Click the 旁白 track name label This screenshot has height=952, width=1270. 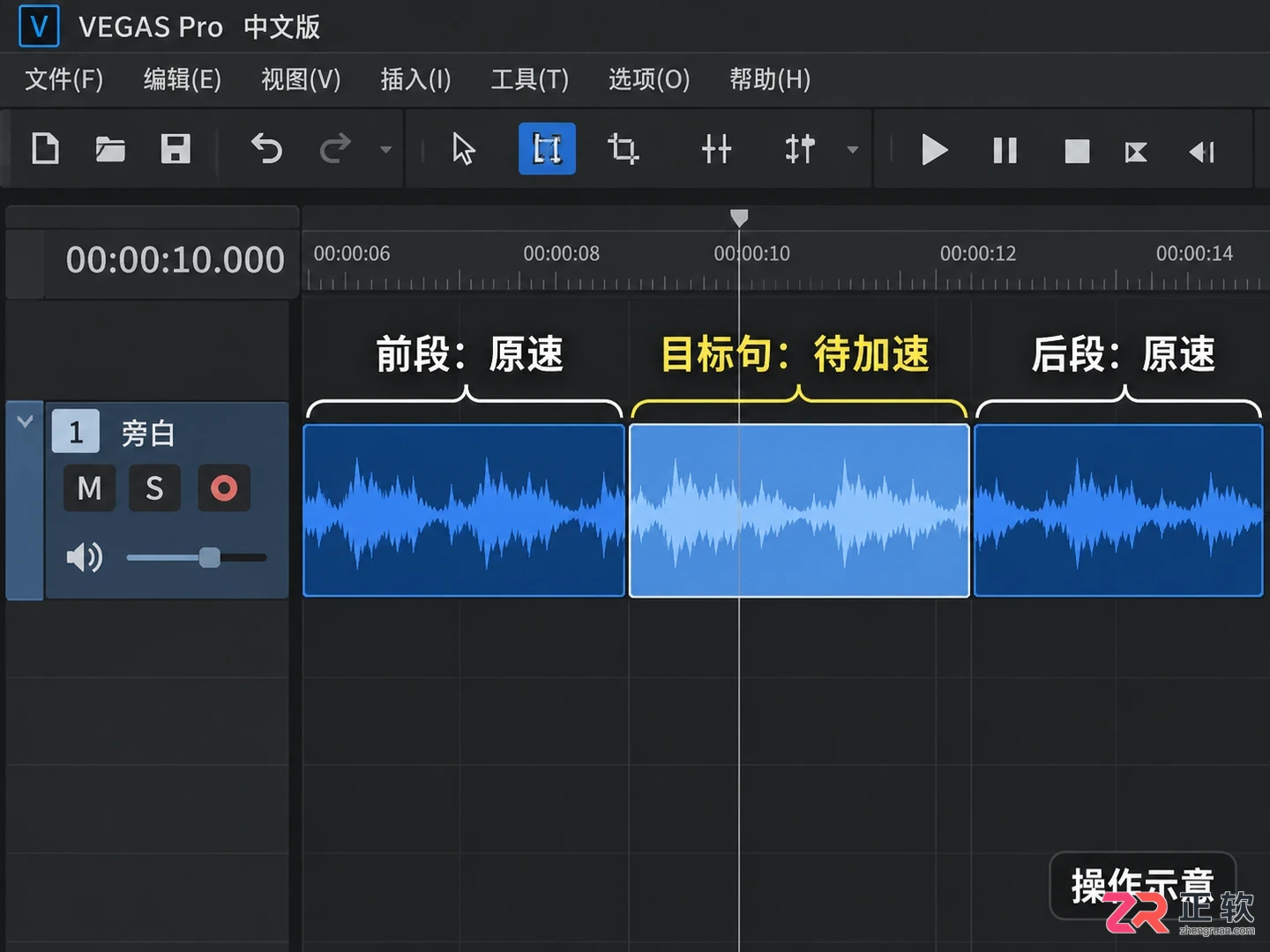(148, 433)
